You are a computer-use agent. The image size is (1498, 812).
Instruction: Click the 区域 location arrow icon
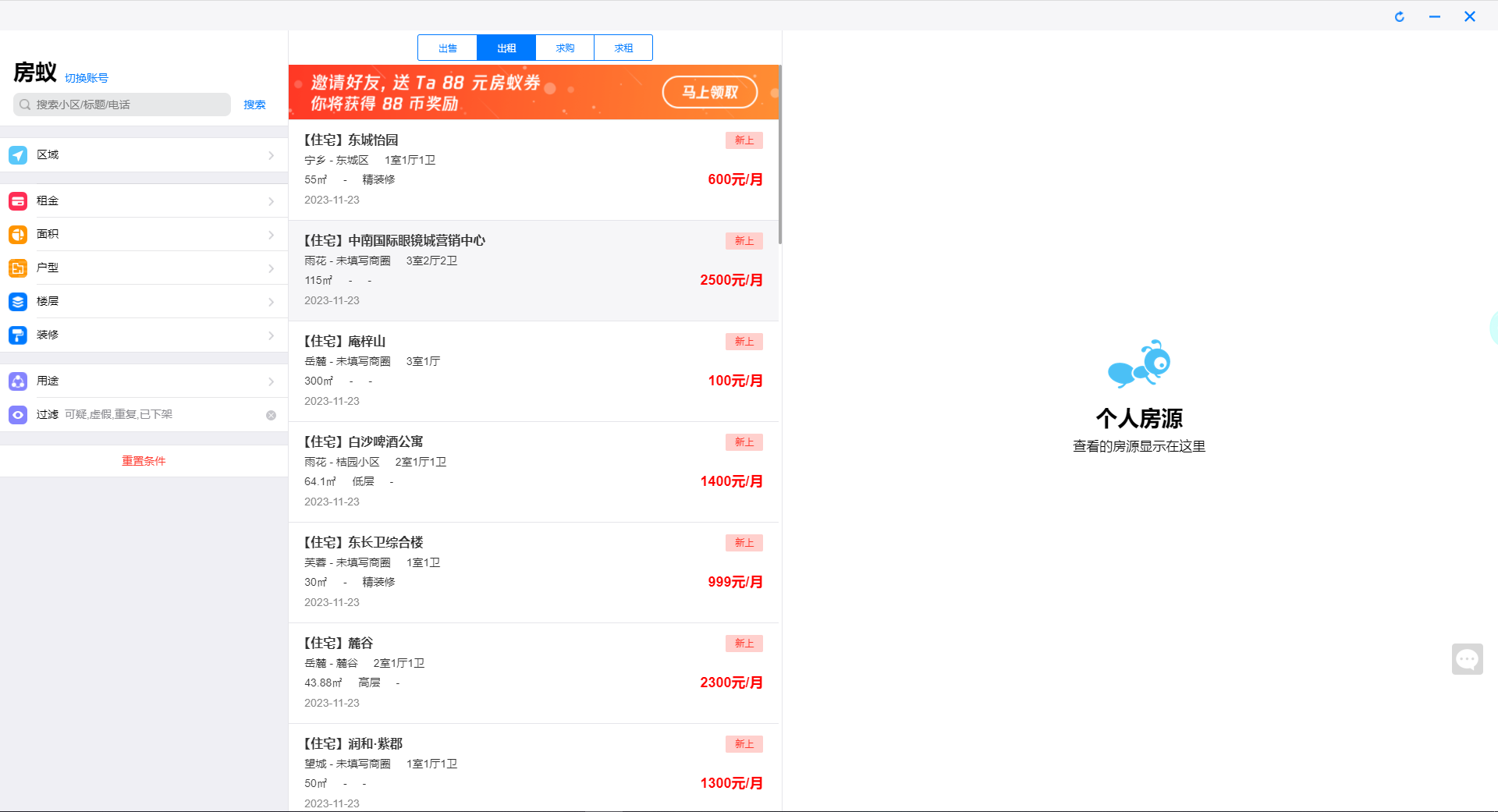18,155
